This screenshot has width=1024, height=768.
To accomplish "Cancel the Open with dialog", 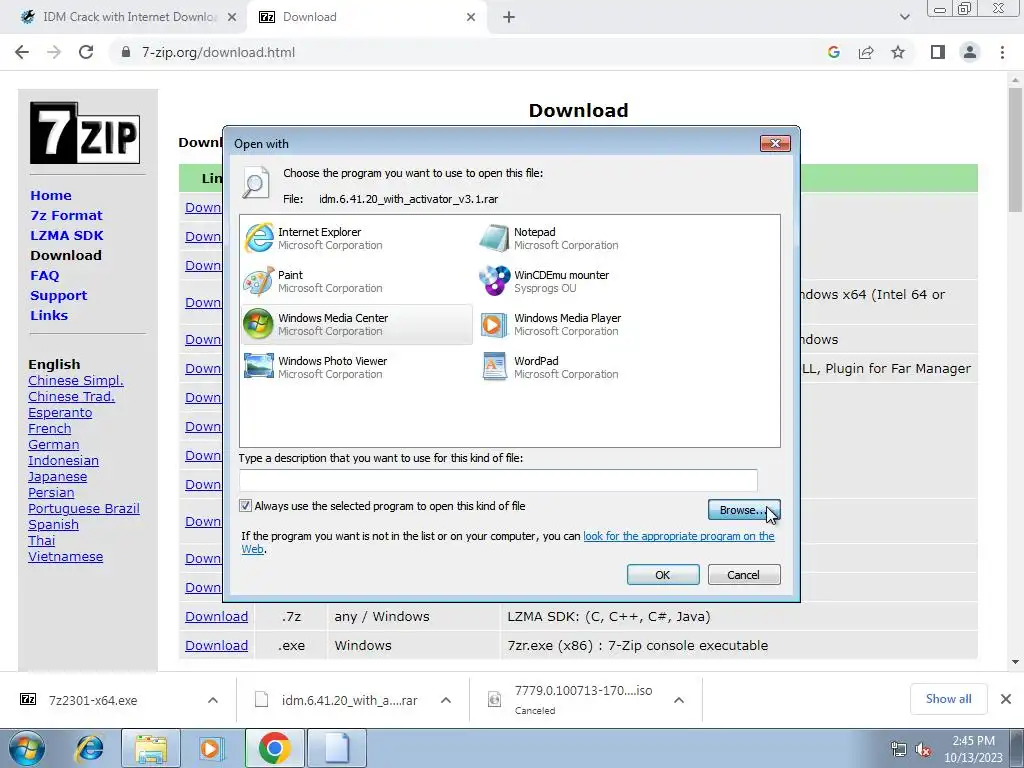I will 744,575.
